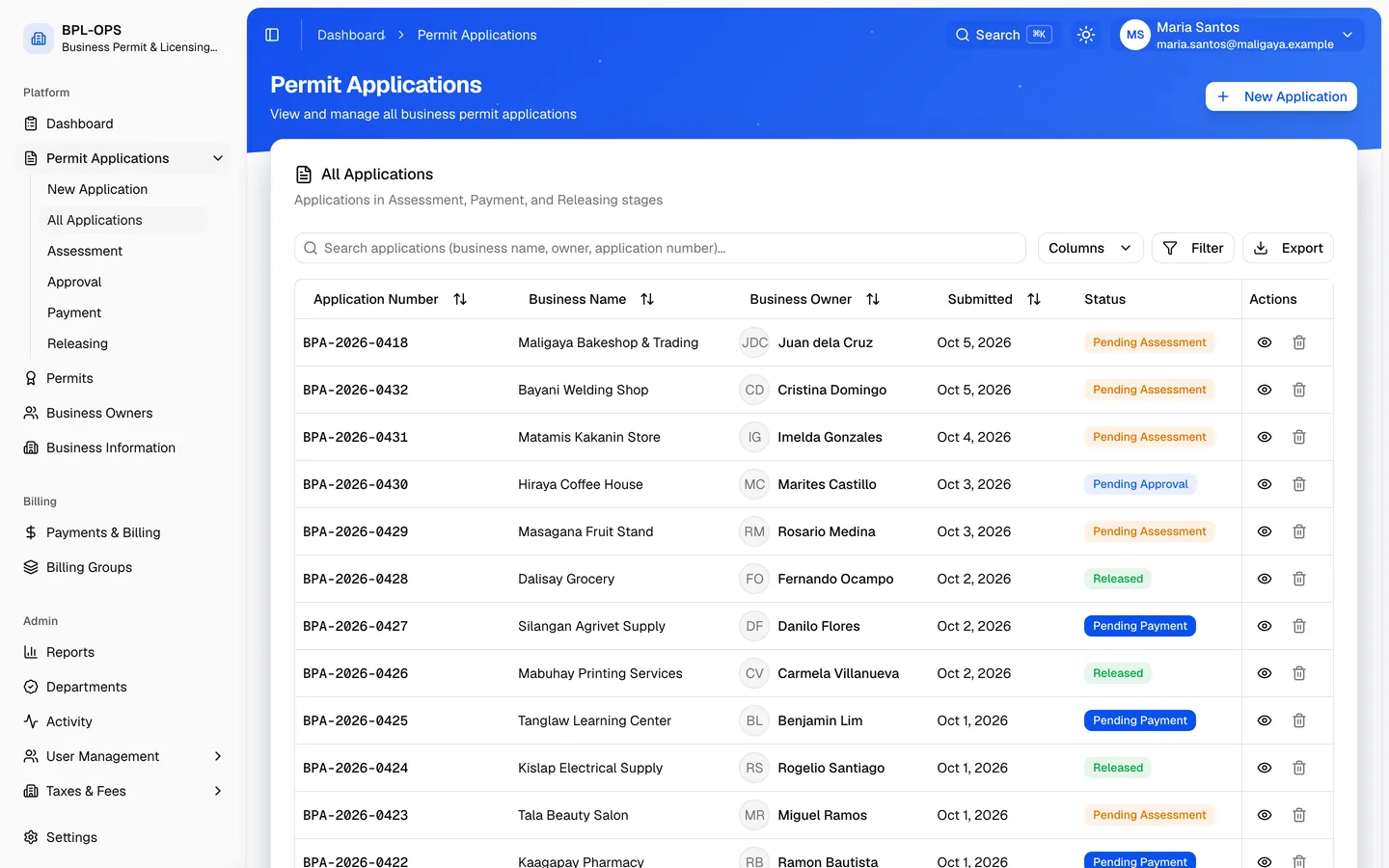
Task: Sort by Business Owner column
Action: point(815,299)
